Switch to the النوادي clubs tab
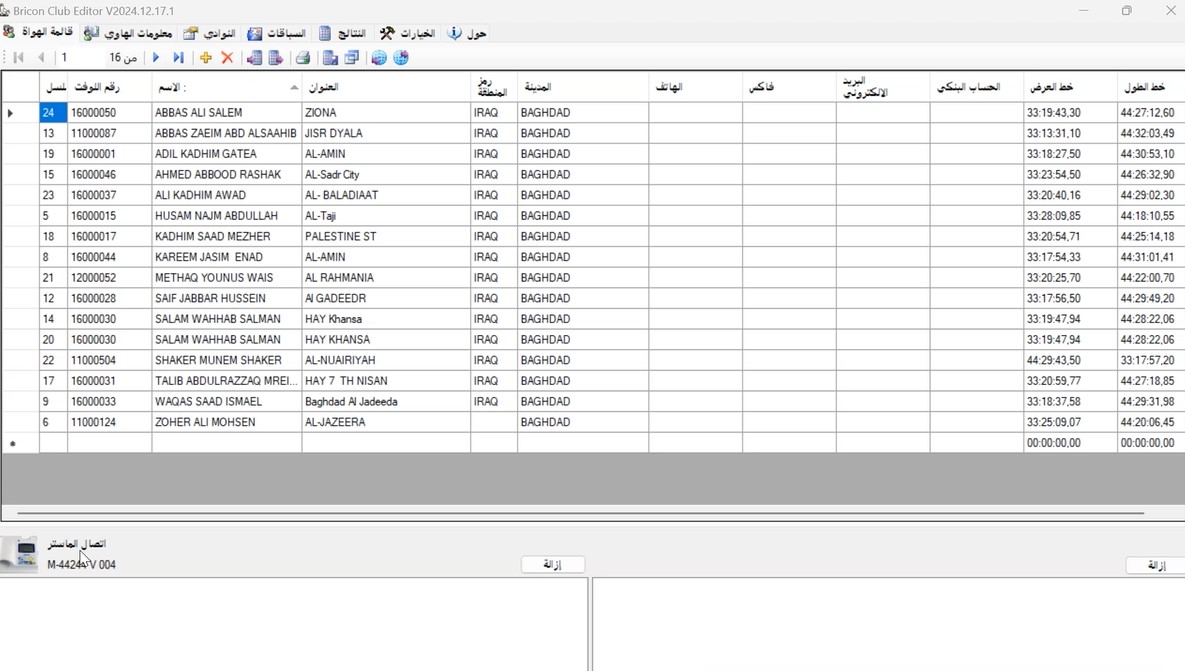1185x671 pixels. tap(209, 33)
